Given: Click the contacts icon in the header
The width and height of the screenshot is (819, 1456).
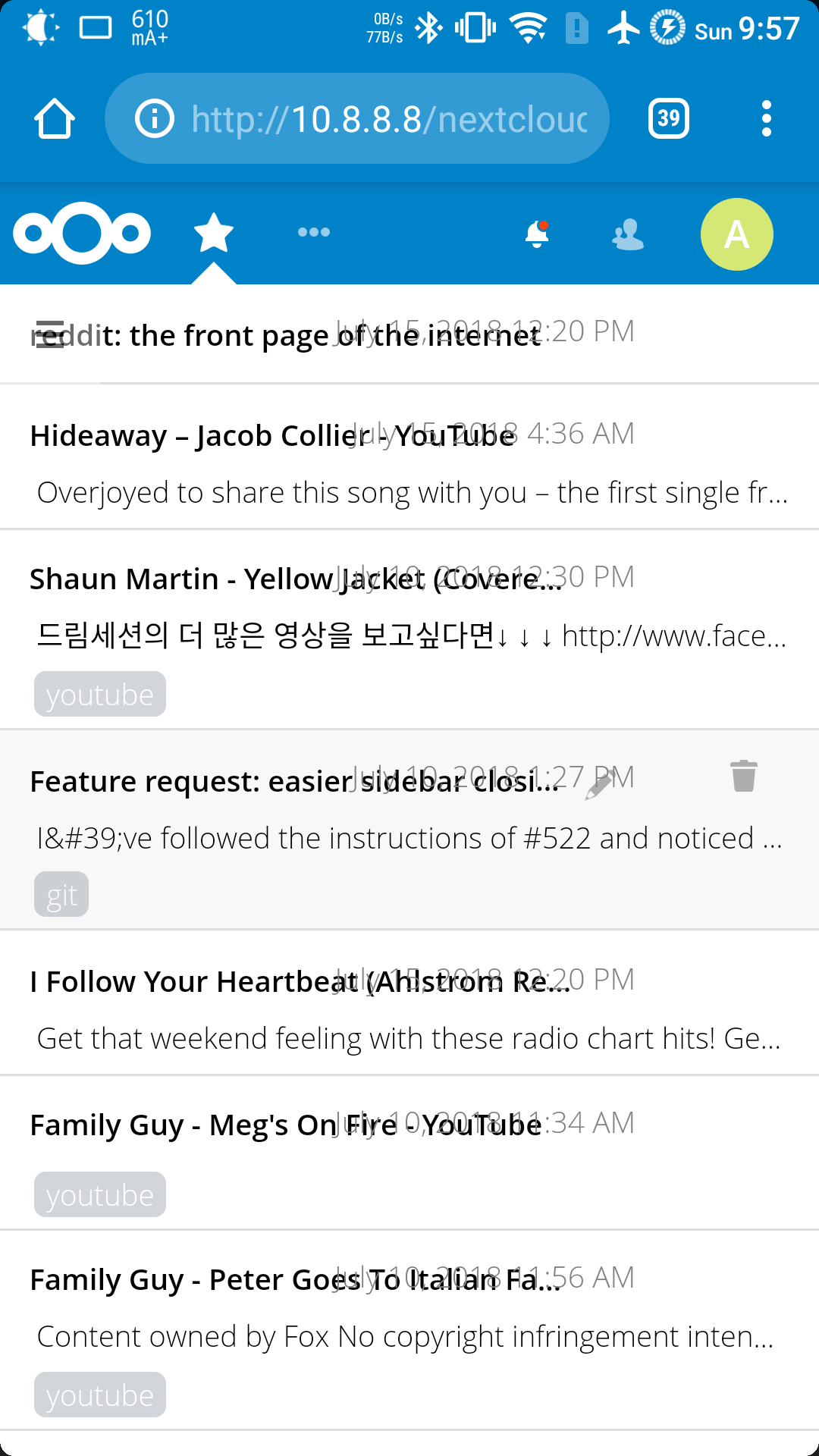Looking at the screenshot, I should tap(627, 237).
